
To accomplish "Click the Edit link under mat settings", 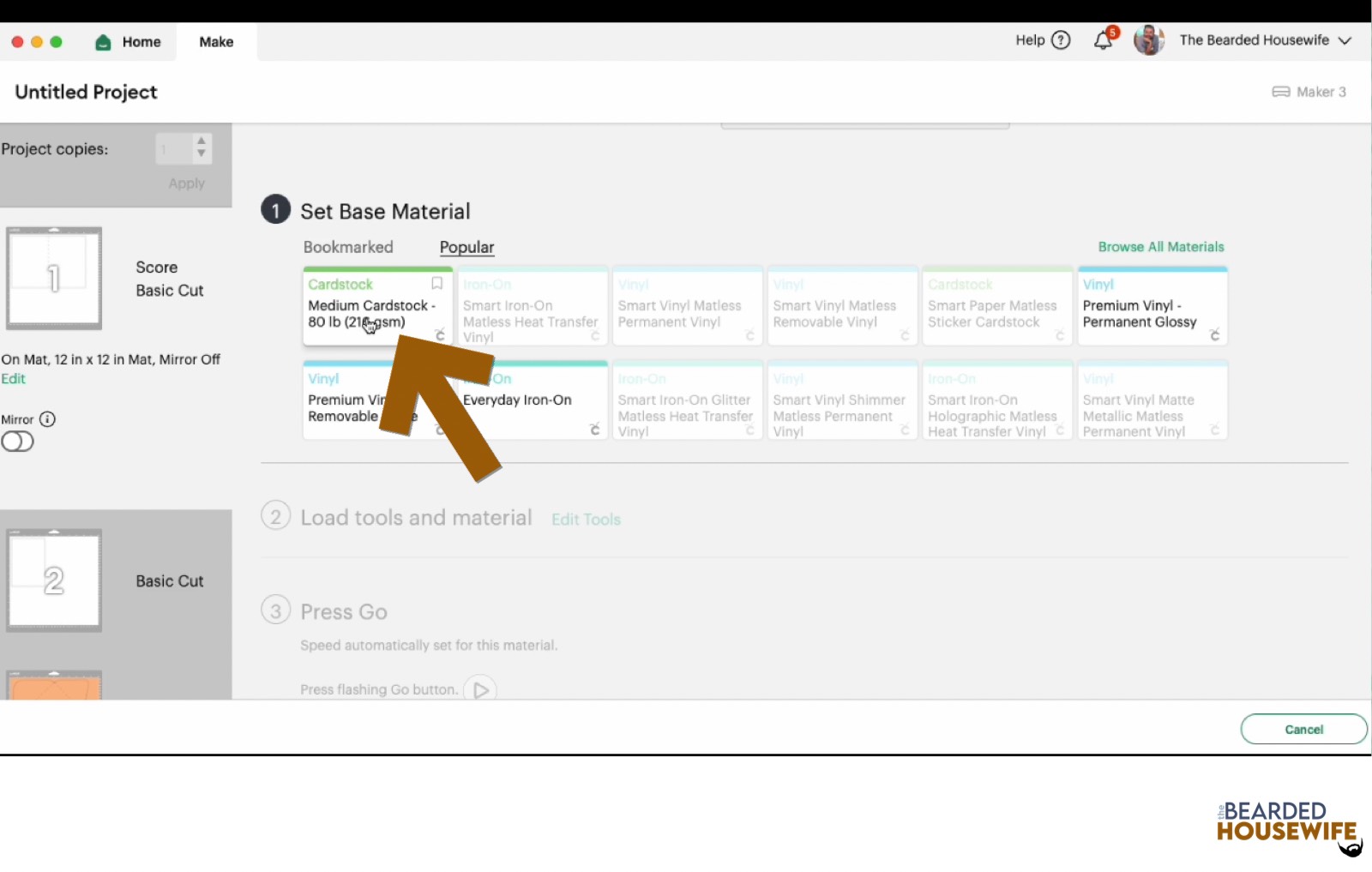I will pyautogui.click(x=13, y=379).
